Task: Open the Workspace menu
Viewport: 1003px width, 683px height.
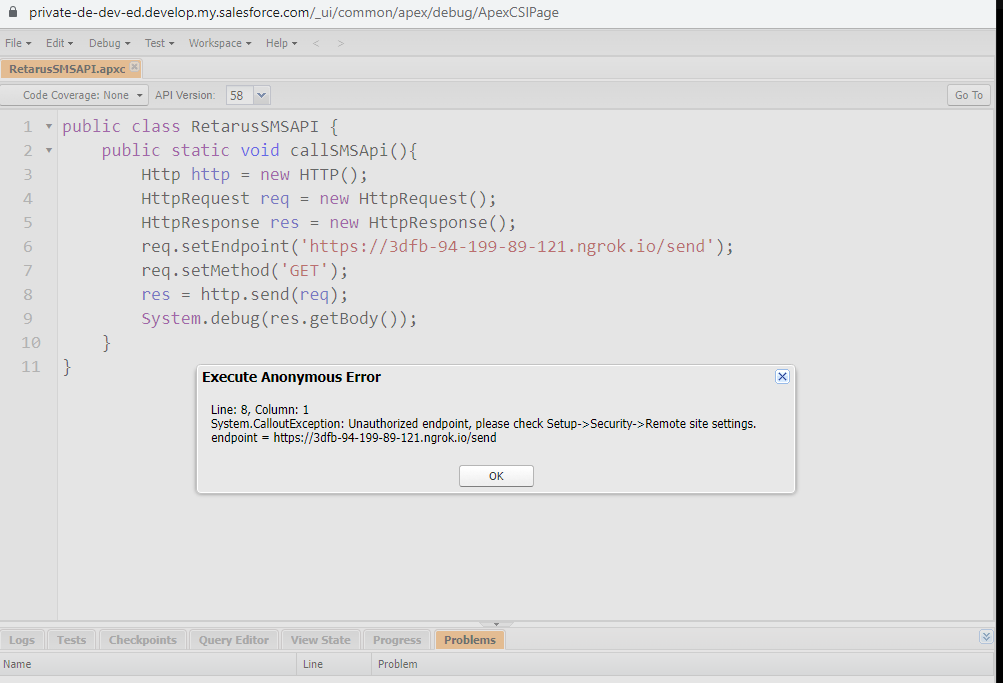Action: [x=220, y=43]
